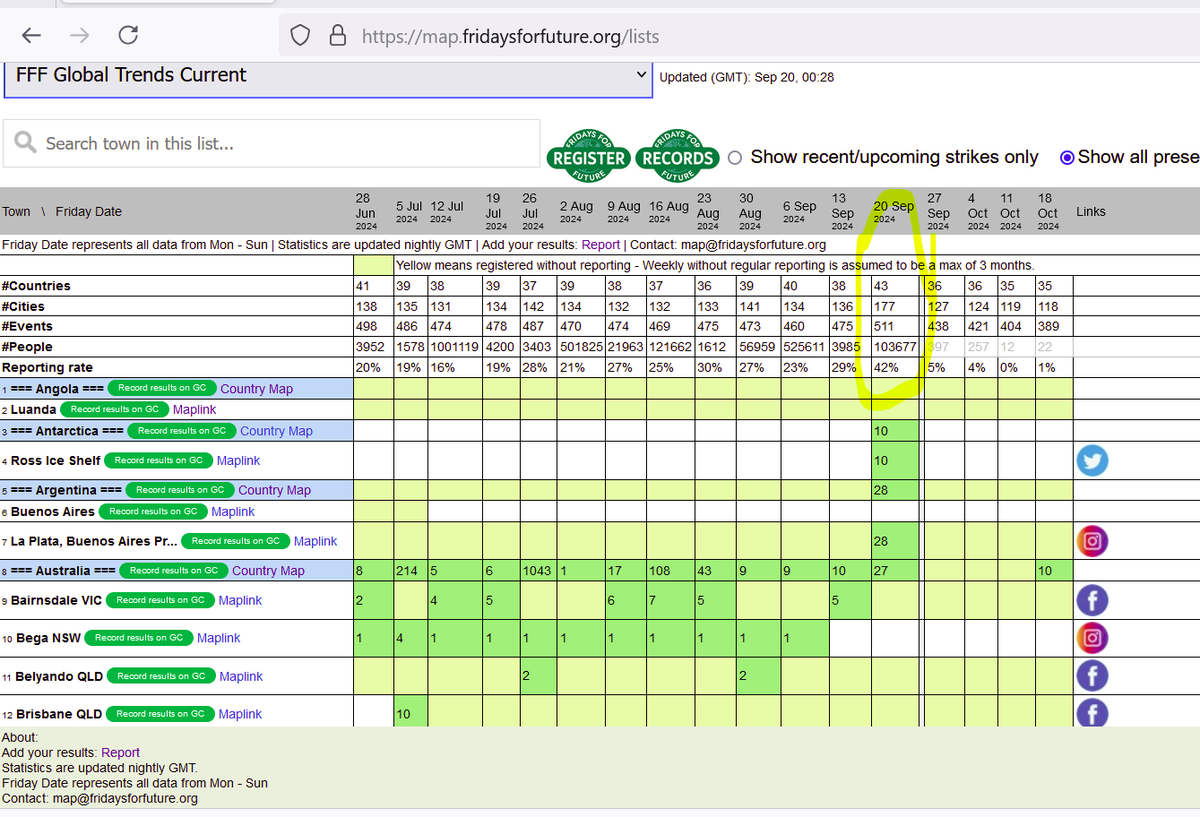Click the Report link in the About footer

pos(120,753)
